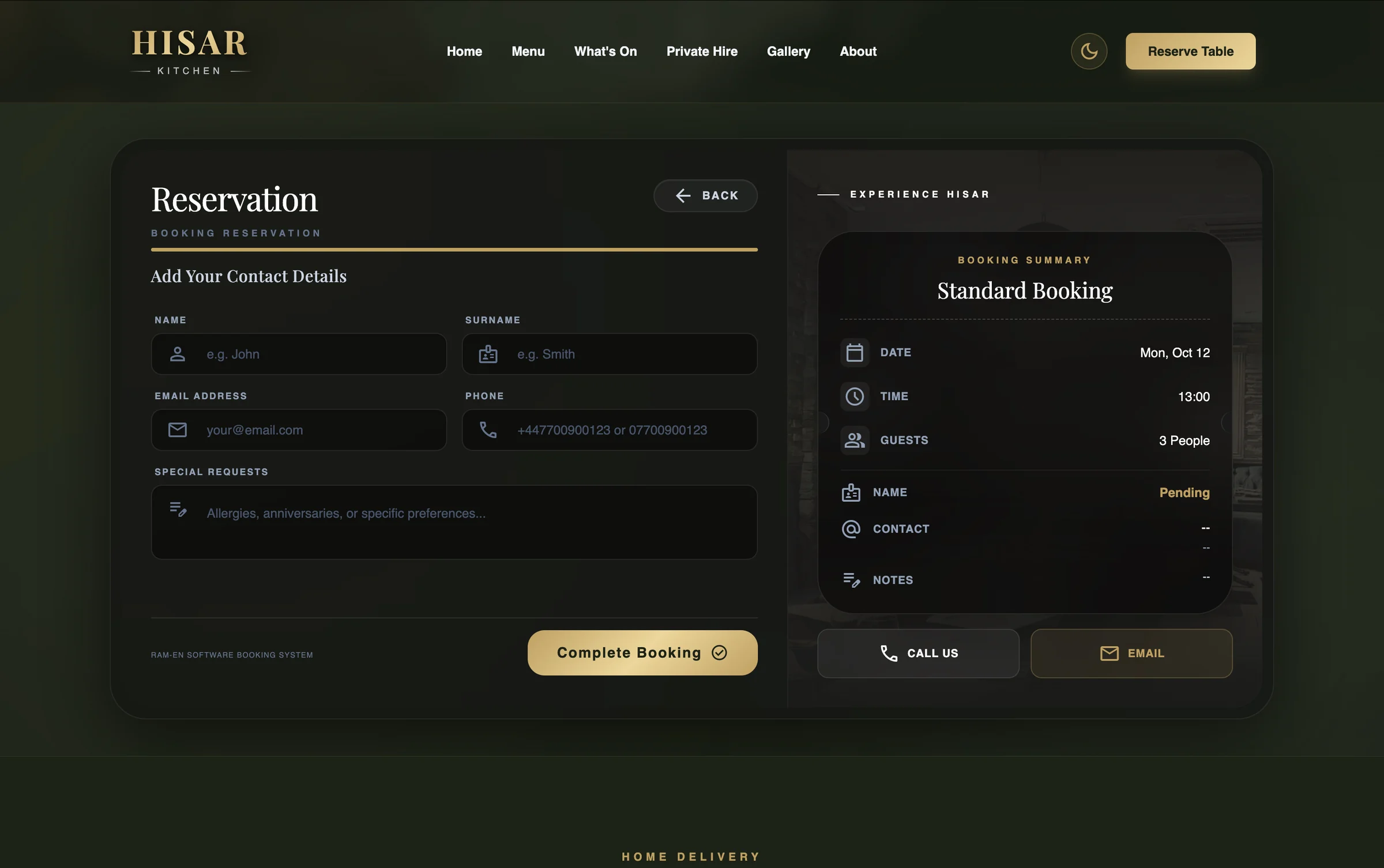1384x868 pixels.
Task: Open the Home nav item
Action: coord(464,51)
